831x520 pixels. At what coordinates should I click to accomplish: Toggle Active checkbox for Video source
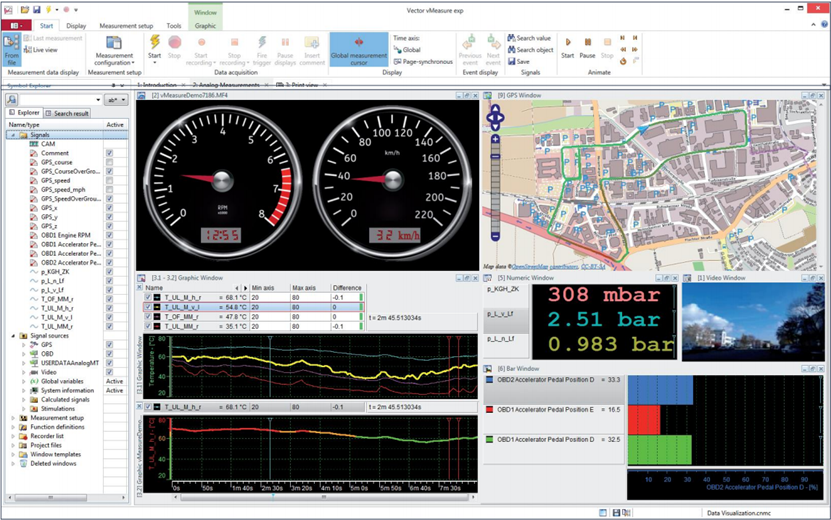click(x=109, y=372)
